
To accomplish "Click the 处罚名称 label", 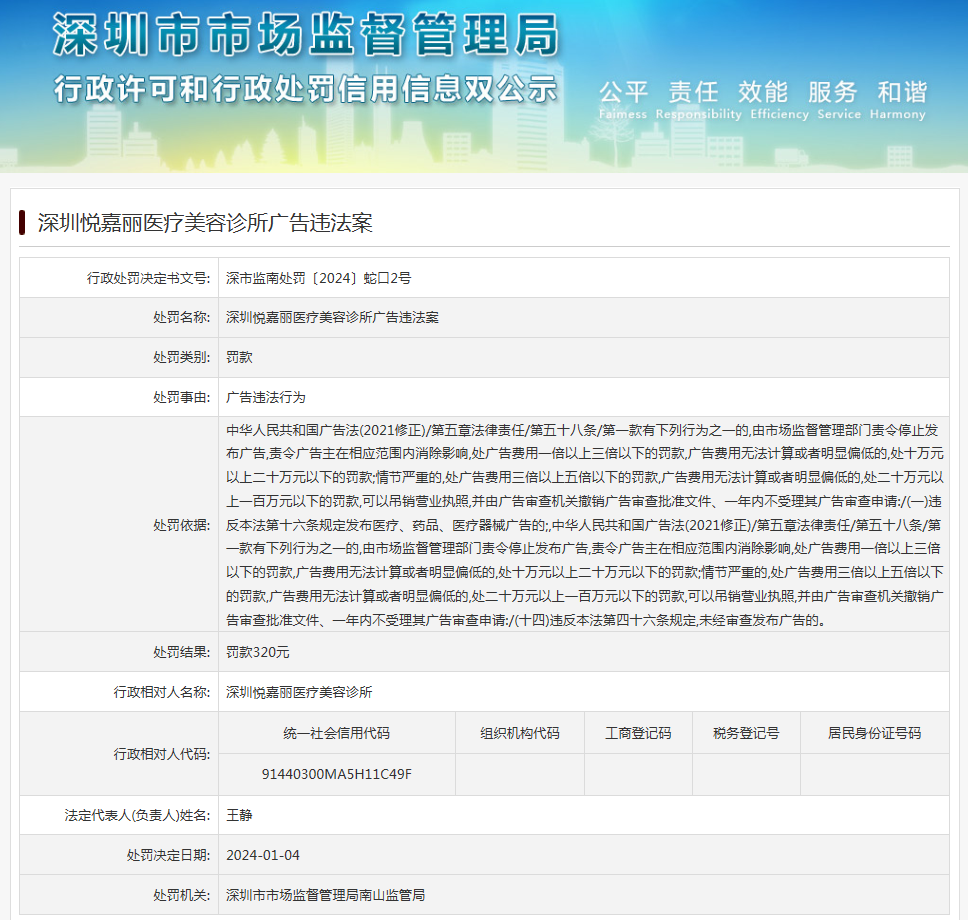I will 182,317.
